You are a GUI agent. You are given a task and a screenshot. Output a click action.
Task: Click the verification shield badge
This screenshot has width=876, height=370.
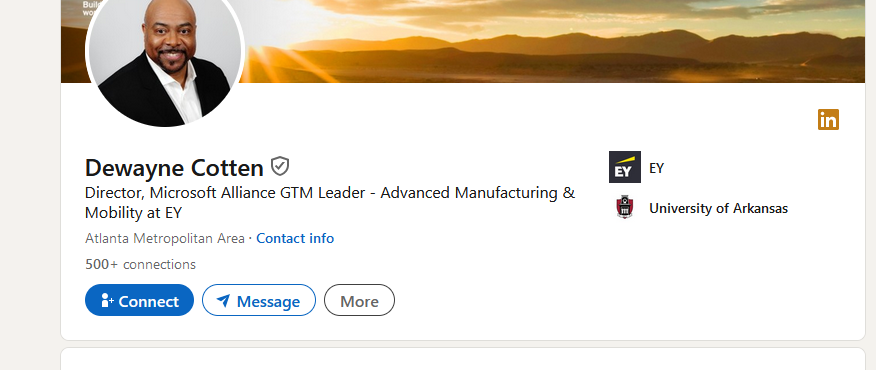[280, 166]
